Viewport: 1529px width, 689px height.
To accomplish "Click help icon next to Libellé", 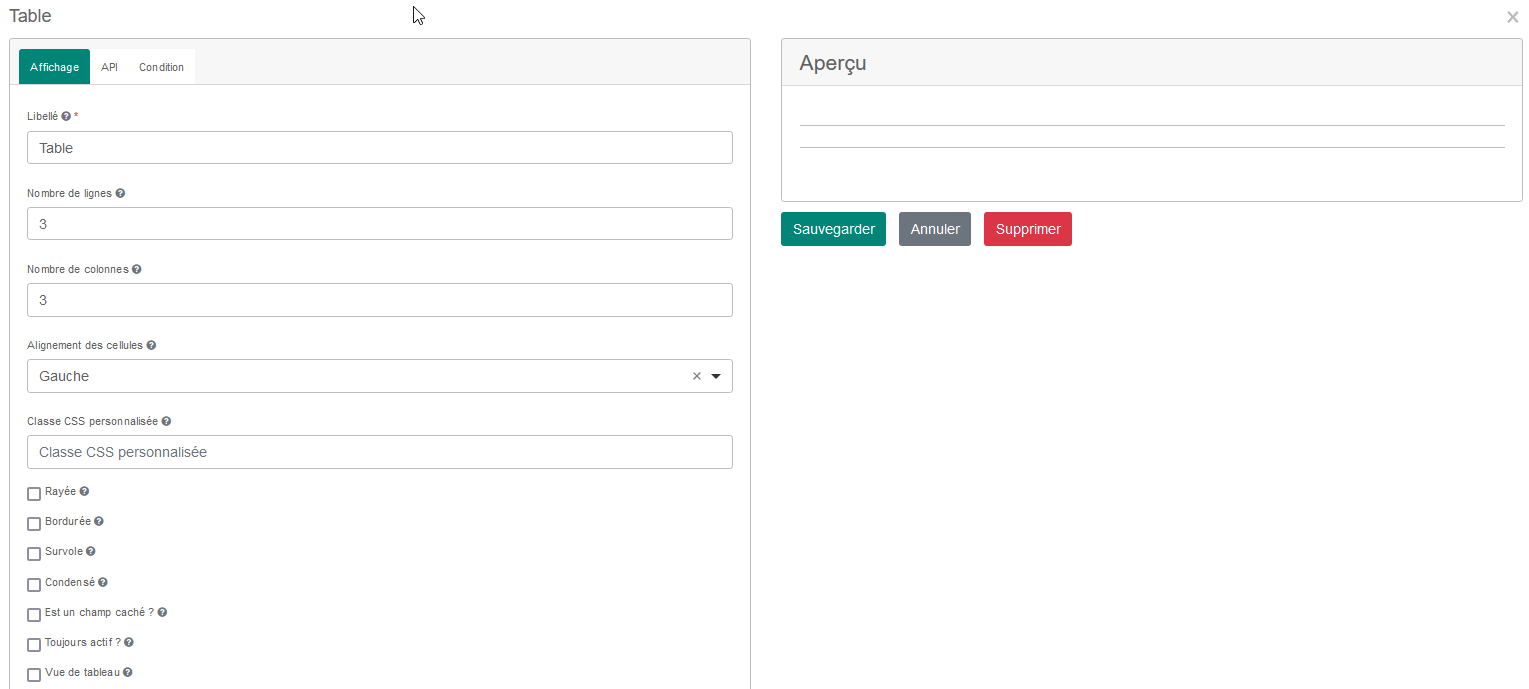I will click(66, 116).
